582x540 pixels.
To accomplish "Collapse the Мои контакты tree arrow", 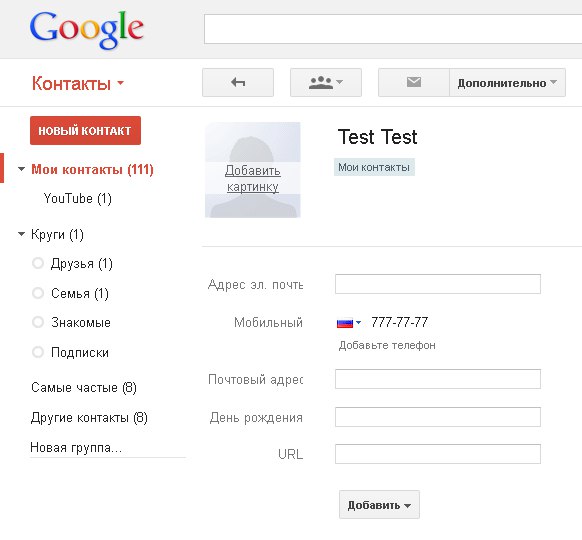I will (x=22, y=169).
